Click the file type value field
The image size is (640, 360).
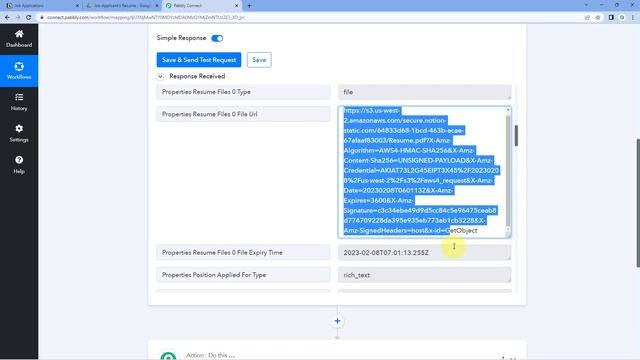[424, 92]
